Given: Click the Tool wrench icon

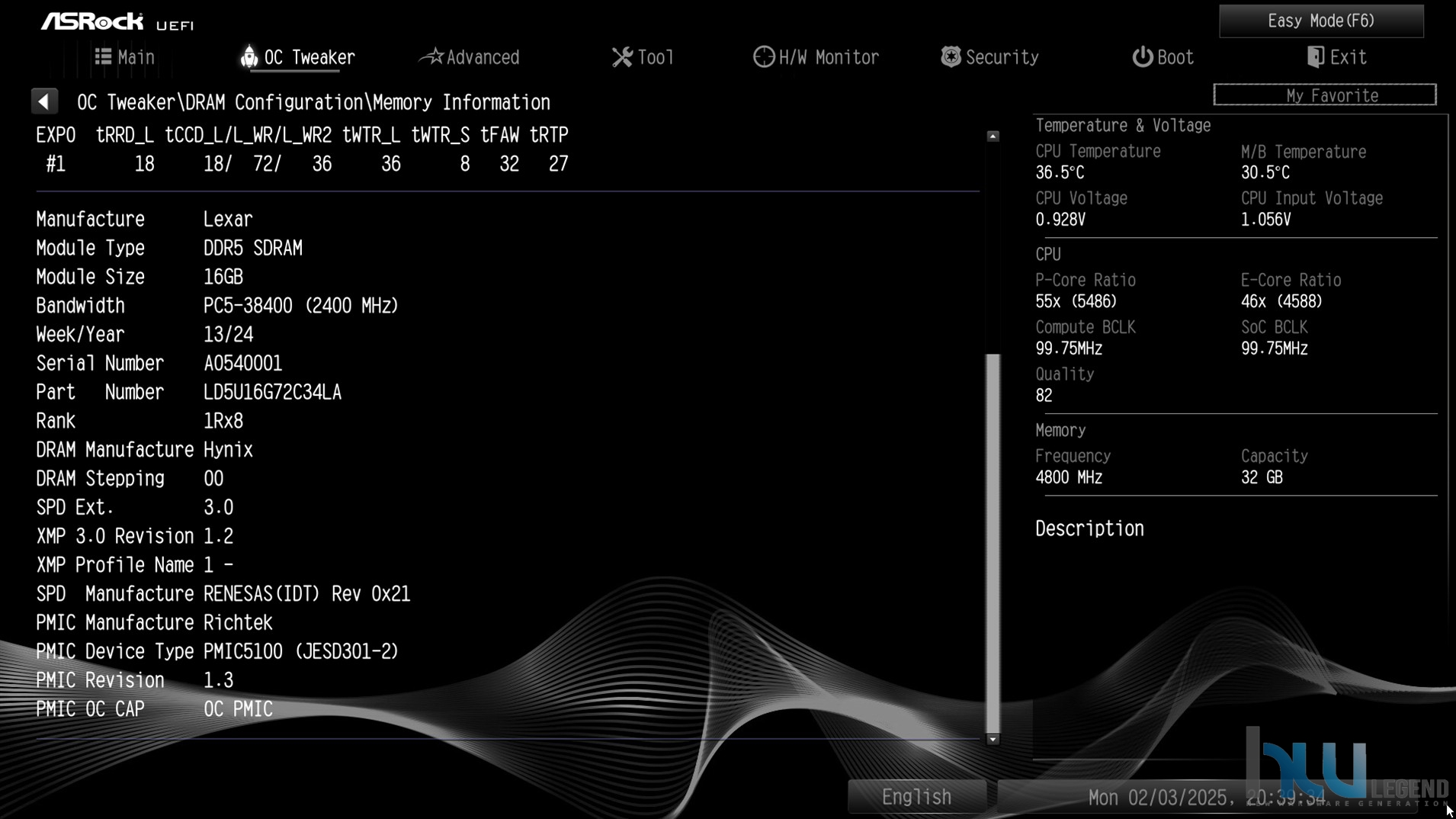Looking at the screenshot, I should [x=622, y=57].
